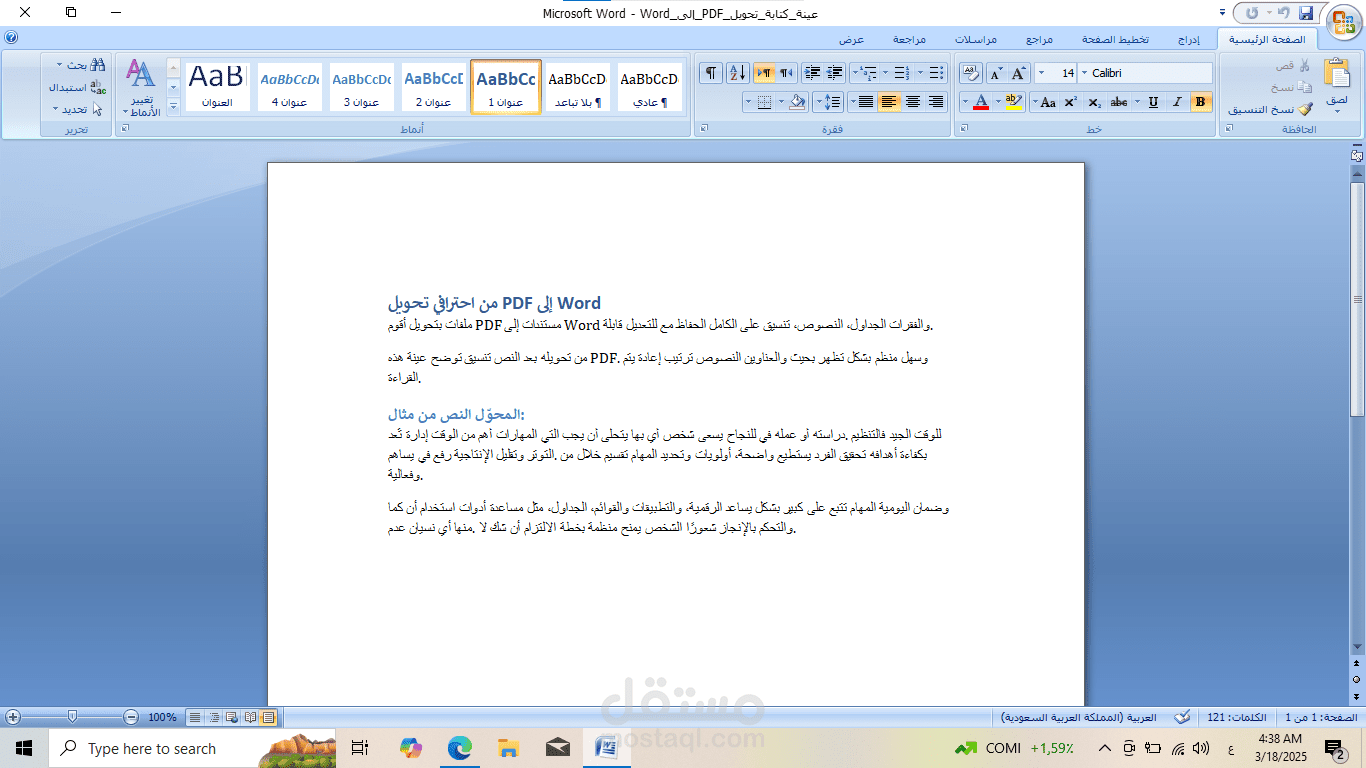
Task: Toggle Bold formatting (B)
Action: point(1201,102)
